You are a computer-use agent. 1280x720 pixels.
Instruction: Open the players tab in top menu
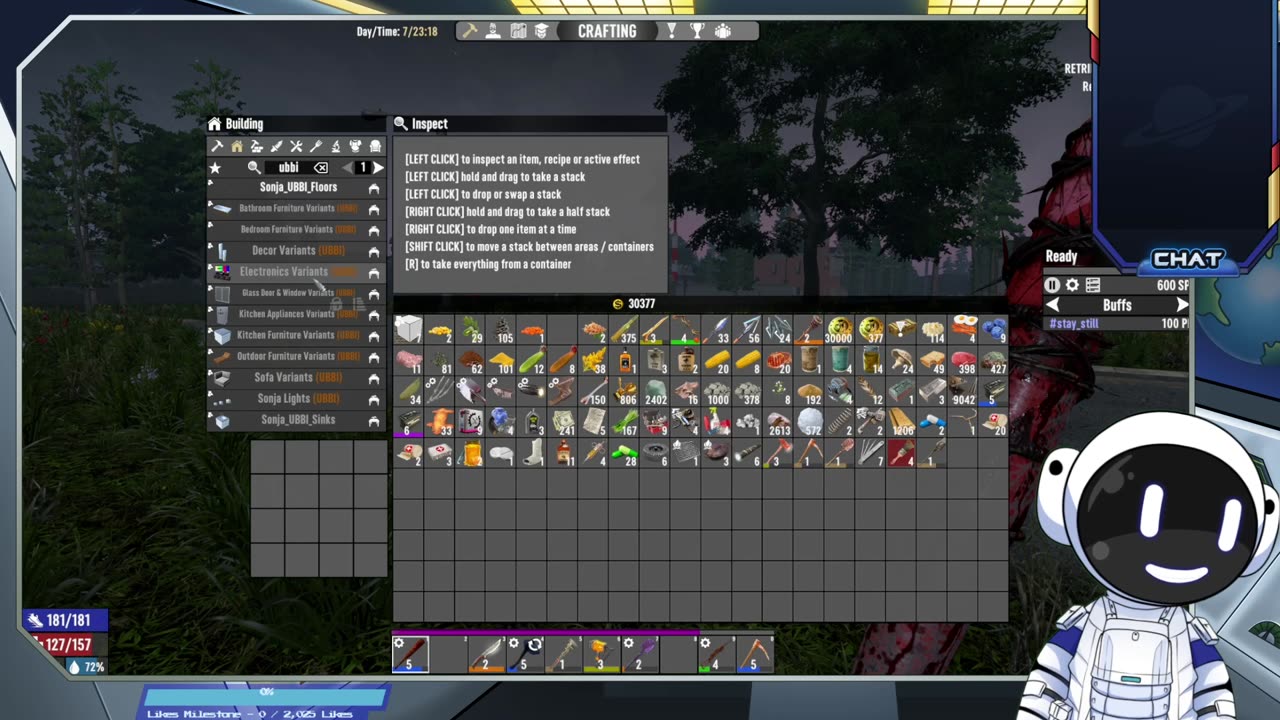(722, 31)
